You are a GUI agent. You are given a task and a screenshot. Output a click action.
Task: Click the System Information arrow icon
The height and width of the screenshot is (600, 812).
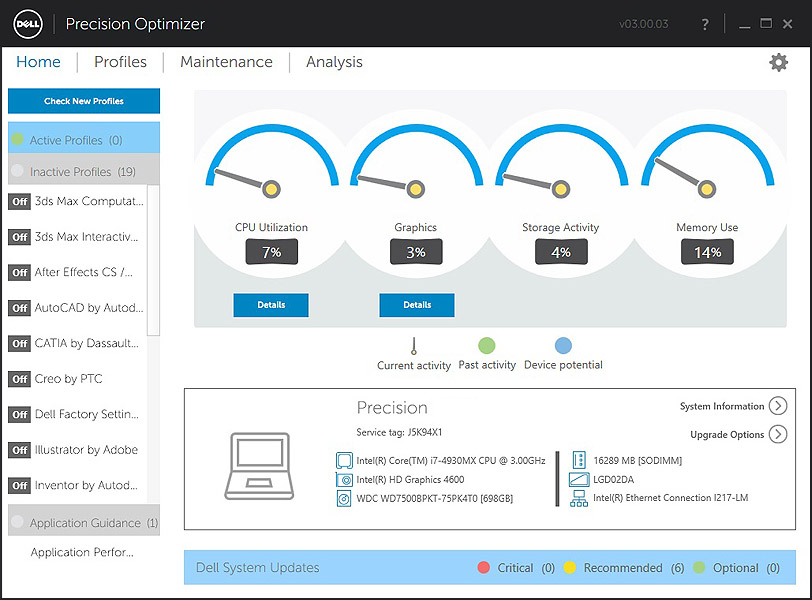coord(778,406)
